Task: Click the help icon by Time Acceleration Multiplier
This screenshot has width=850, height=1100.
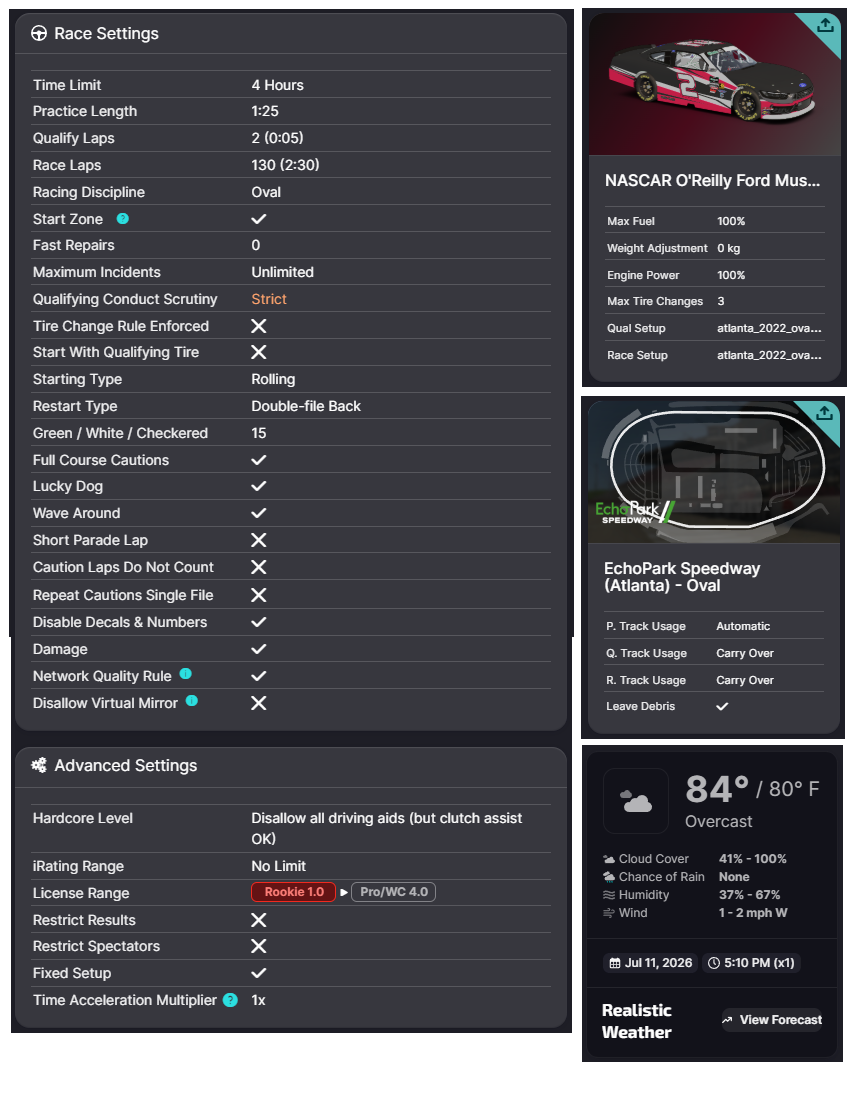Action: (x=230, y=1000)
